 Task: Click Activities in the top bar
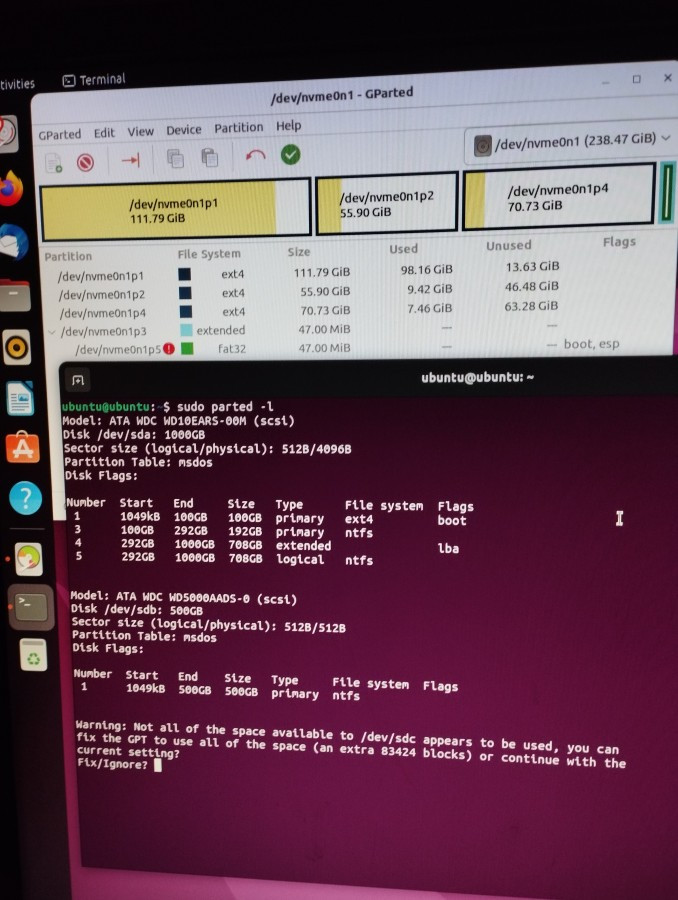pos(17,84)
